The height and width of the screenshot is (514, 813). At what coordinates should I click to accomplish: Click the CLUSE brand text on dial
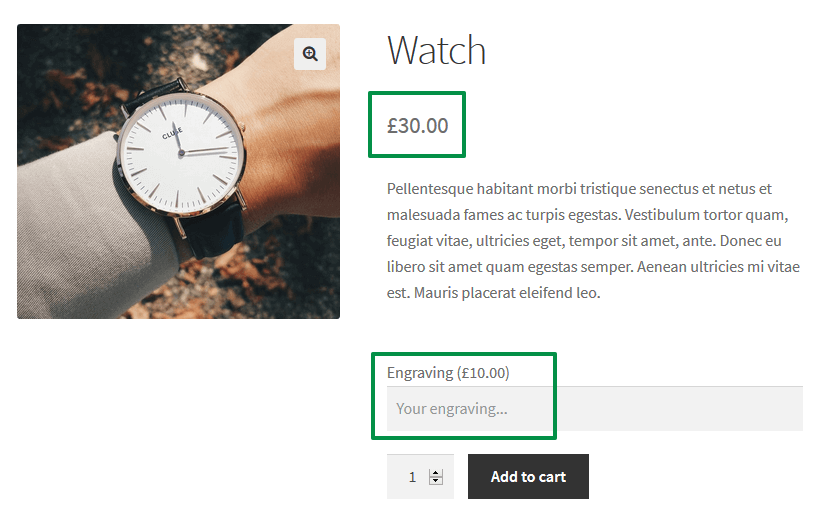point(172,133)
